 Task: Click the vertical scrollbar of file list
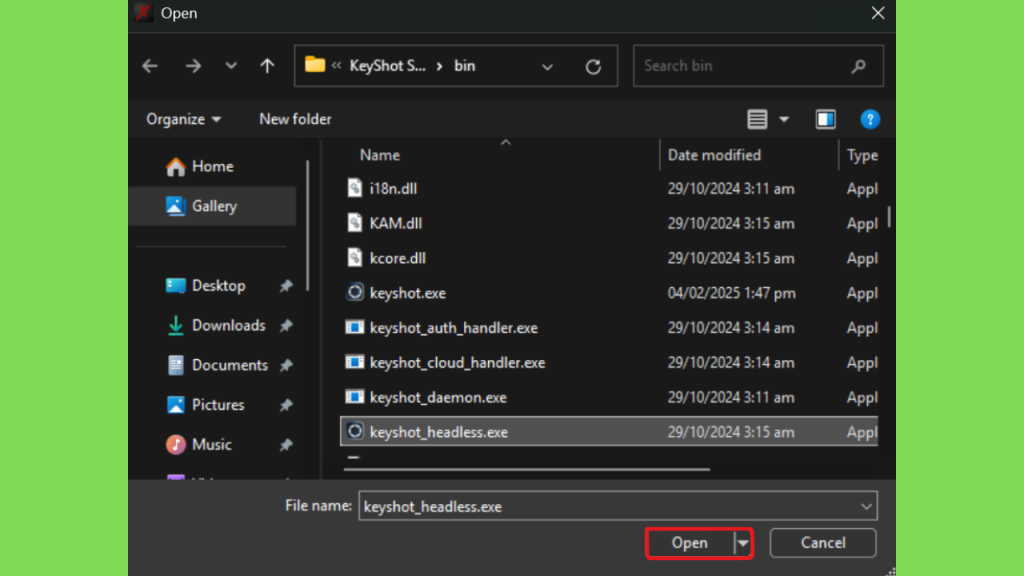(x=889, y=217)
